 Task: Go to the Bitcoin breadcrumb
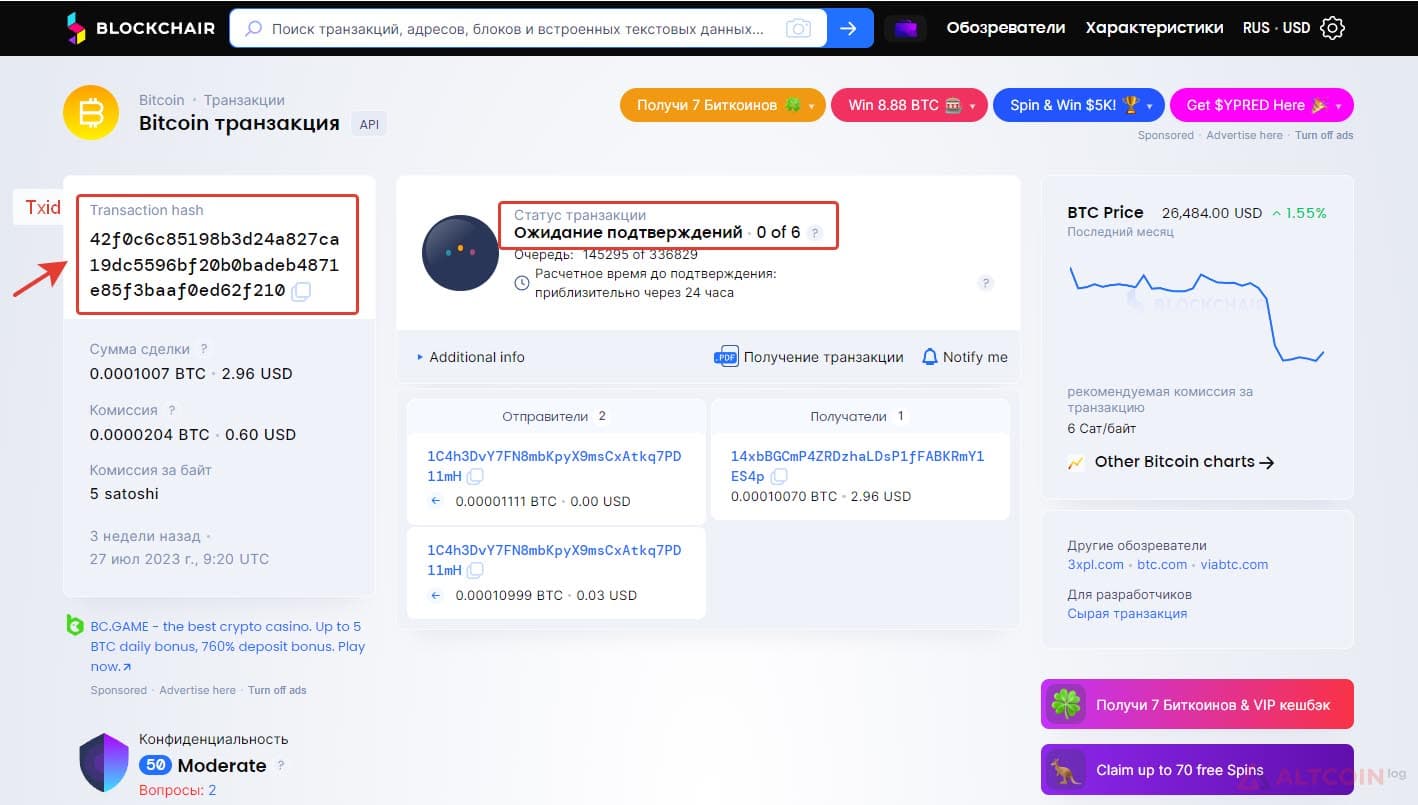pos(162,100)
